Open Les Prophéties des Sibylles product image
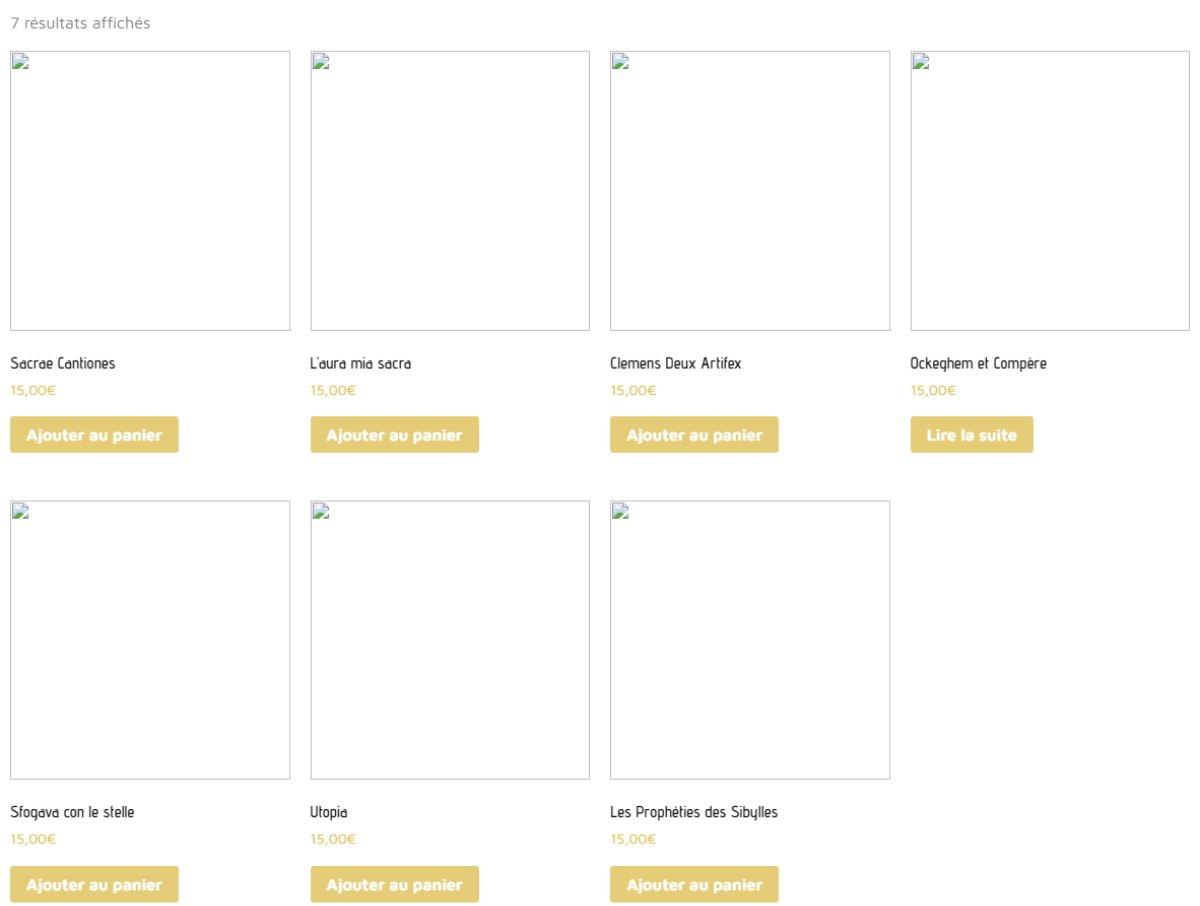The height and width of the screenshot is (906, 1200). click(750, 640)
